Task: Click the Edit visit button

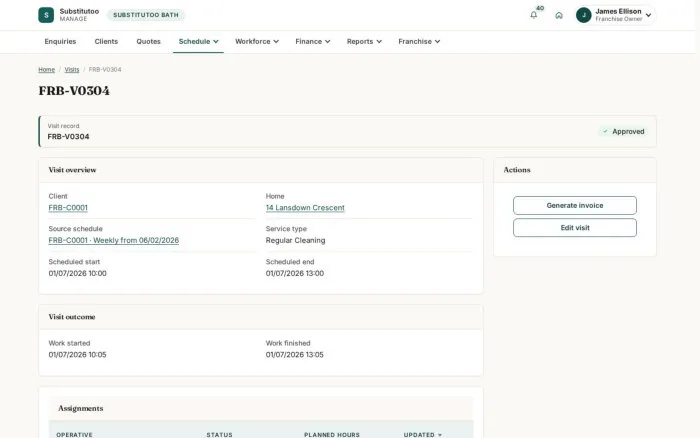Action: click(x=575, y=228)
